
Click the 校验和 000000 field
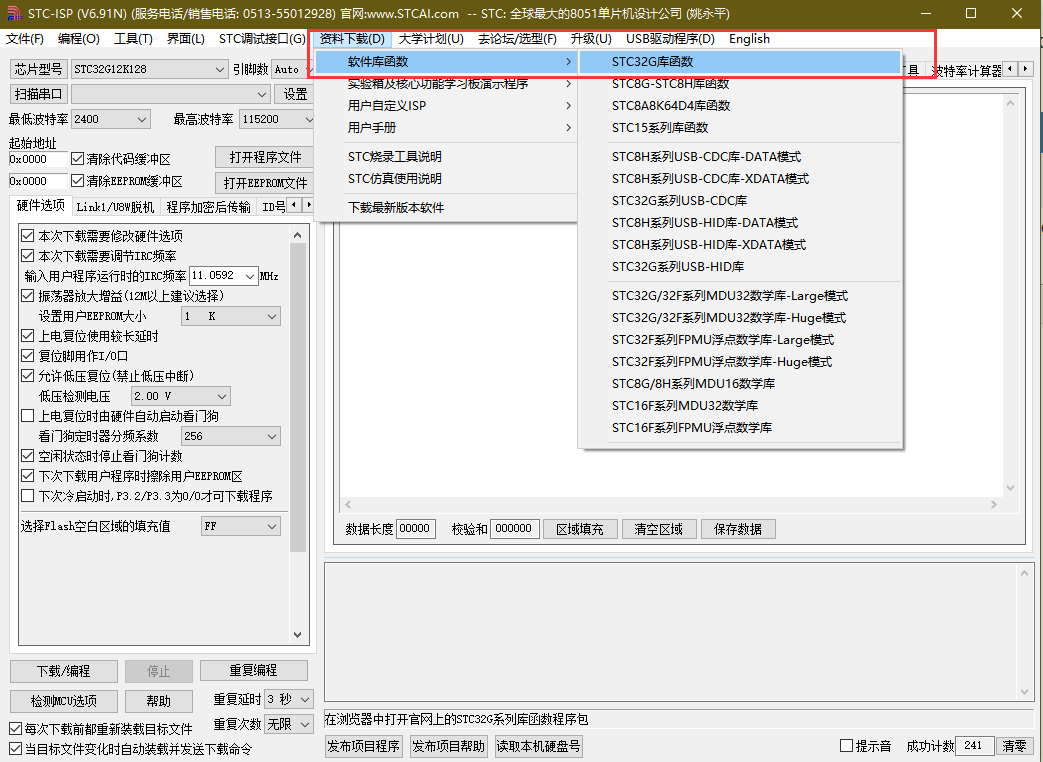coord(514,529)
